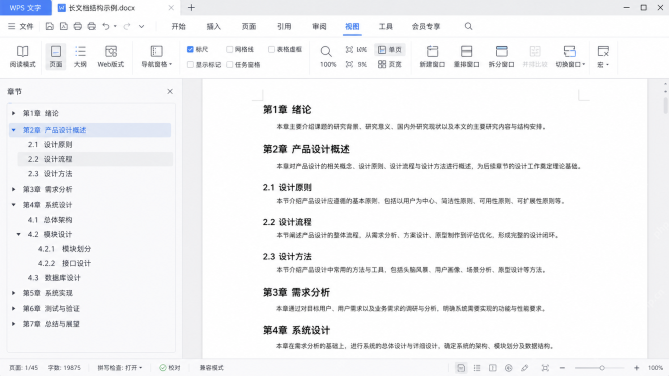Switch to Web layout (Web版式)
The height and width of the screenshot is (376, 669).
(x=111, y=56)
